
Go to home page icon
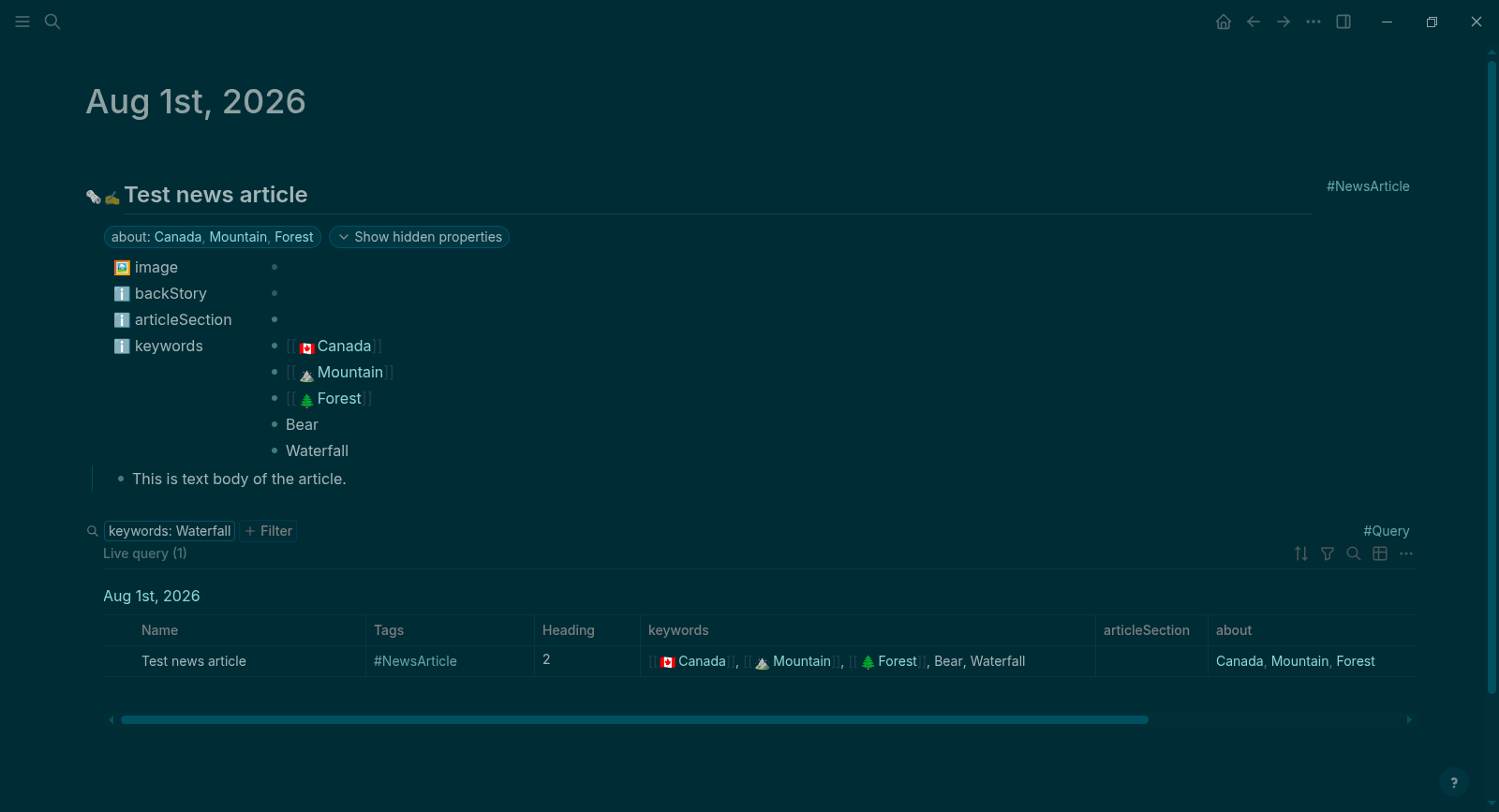pyautogui.click(x=1224, y=22)
